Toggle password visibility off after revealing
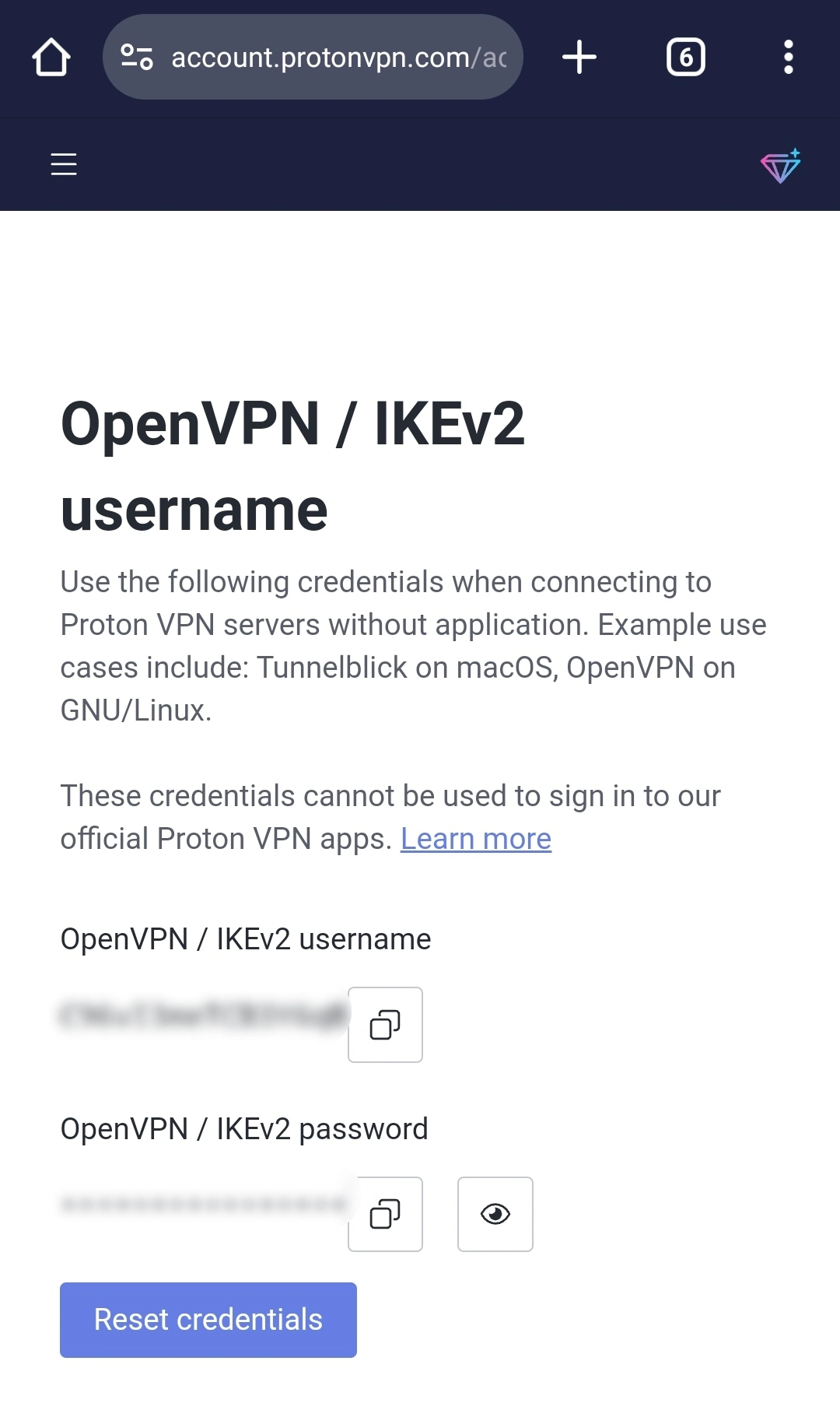 tap(495, 1215)
